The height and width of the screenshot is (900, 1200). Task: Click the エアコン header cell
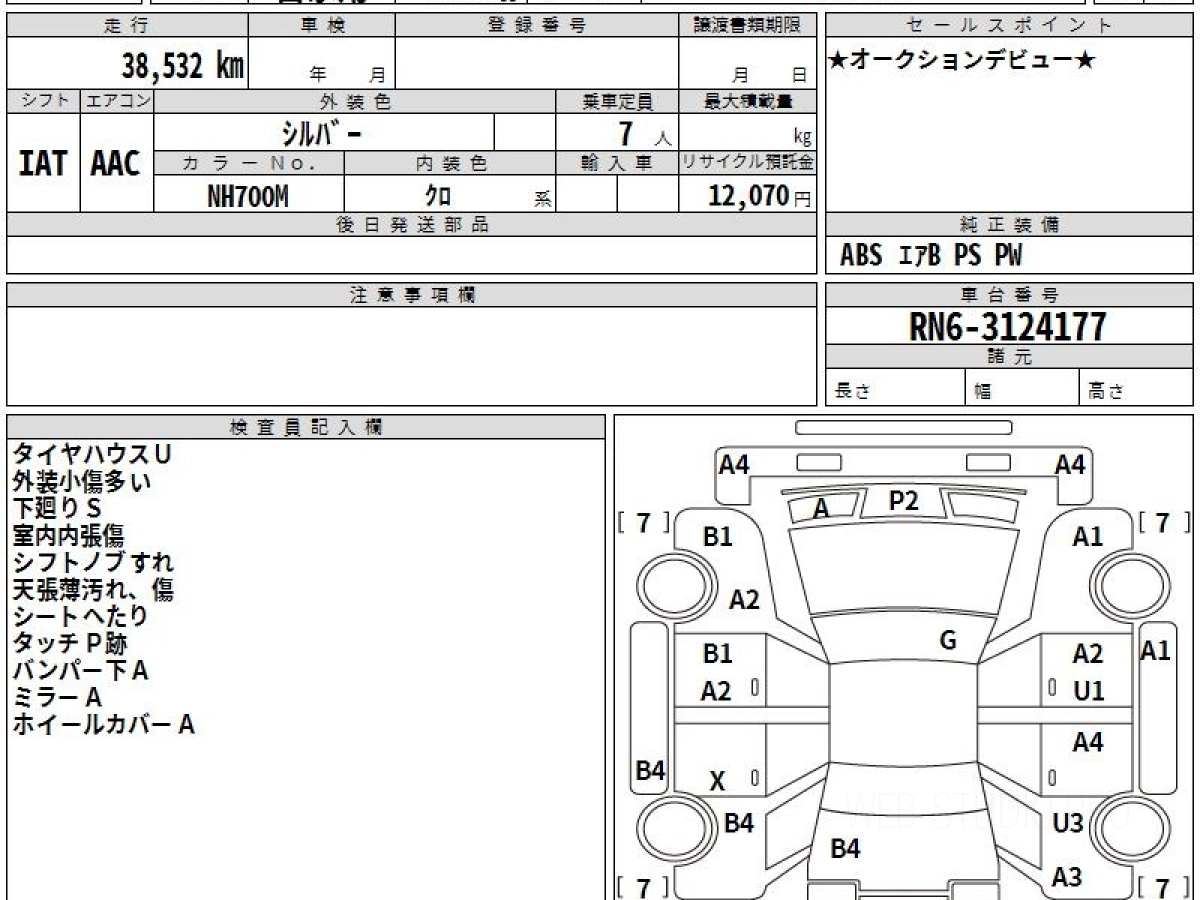117,101
